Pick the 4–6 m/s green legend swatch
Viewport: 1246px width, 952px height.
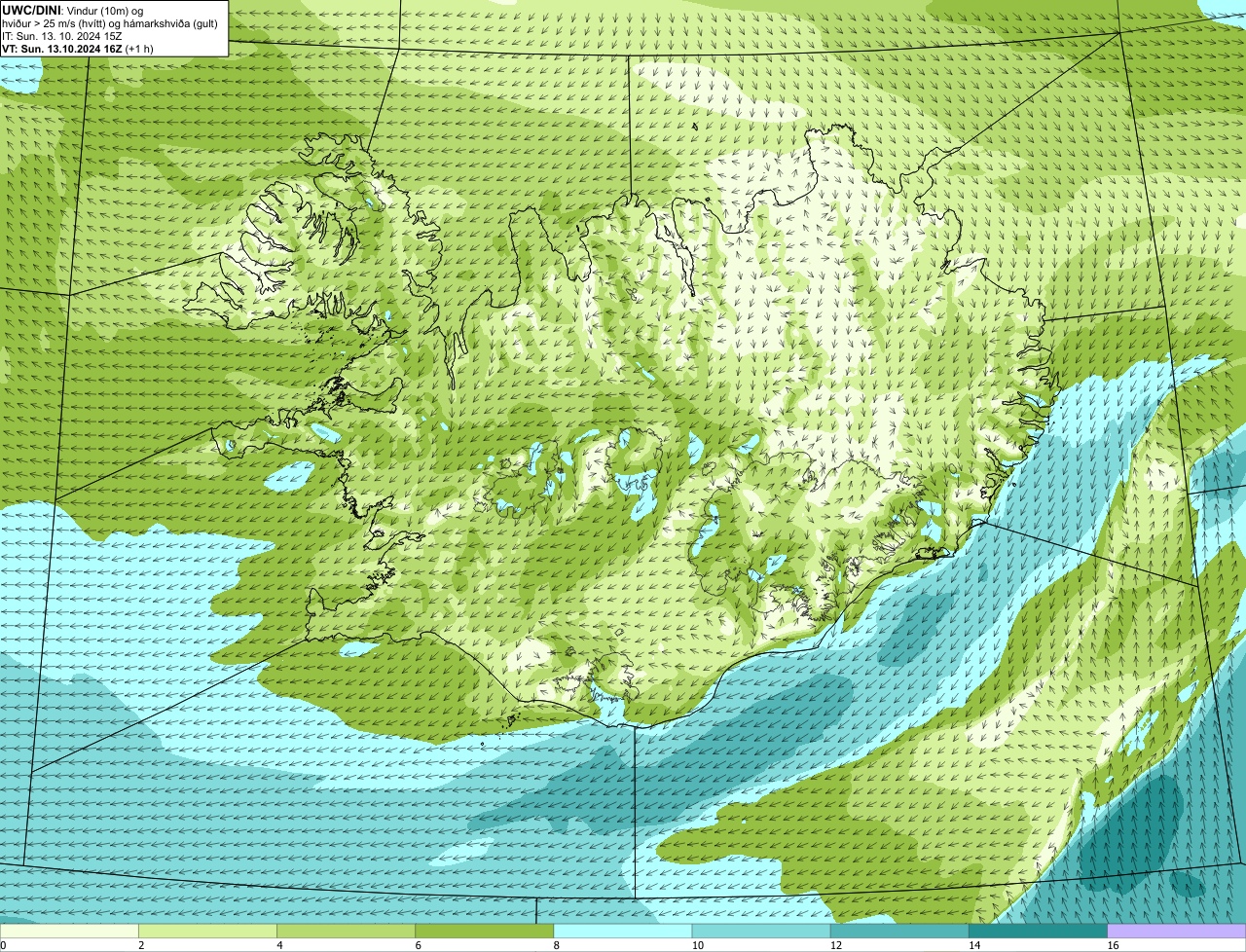pyautogui.click(x=346, y=931)
